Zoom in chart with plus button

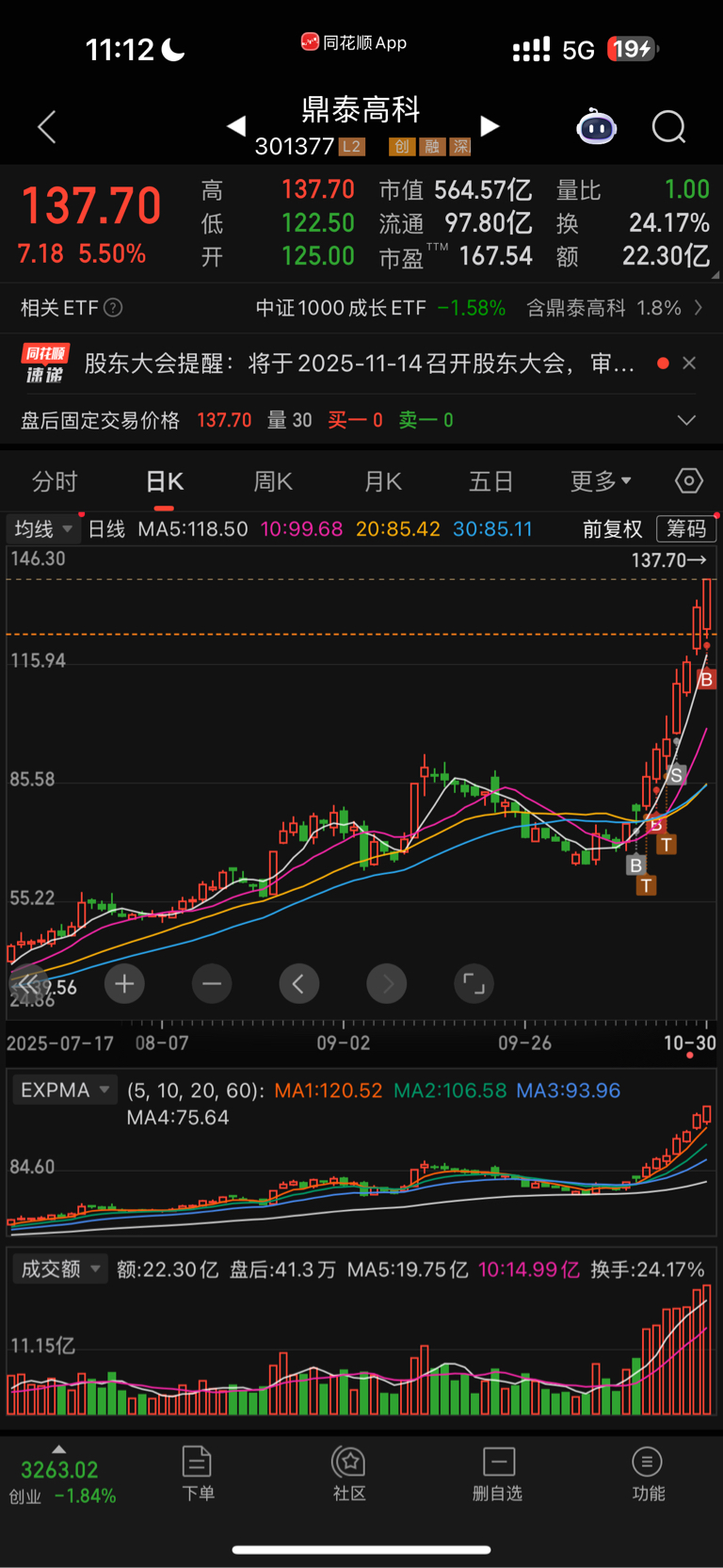[124, 984]
